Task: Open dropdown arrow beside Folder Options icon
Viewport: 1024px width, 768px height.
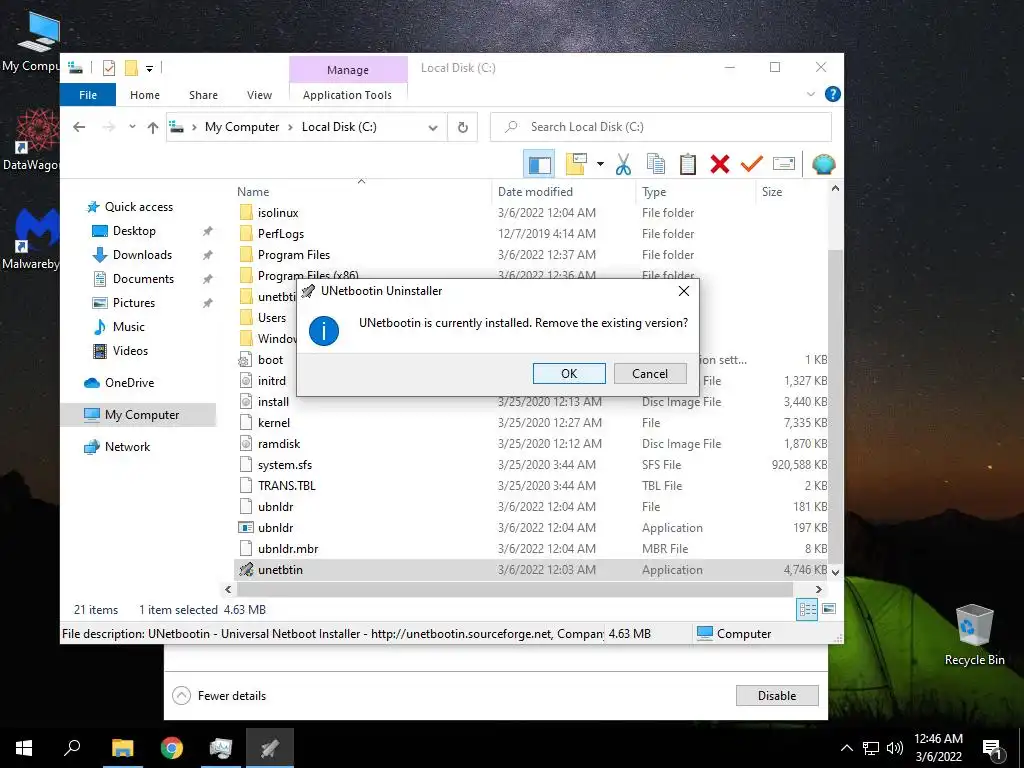Action: (x=600, y=164)
